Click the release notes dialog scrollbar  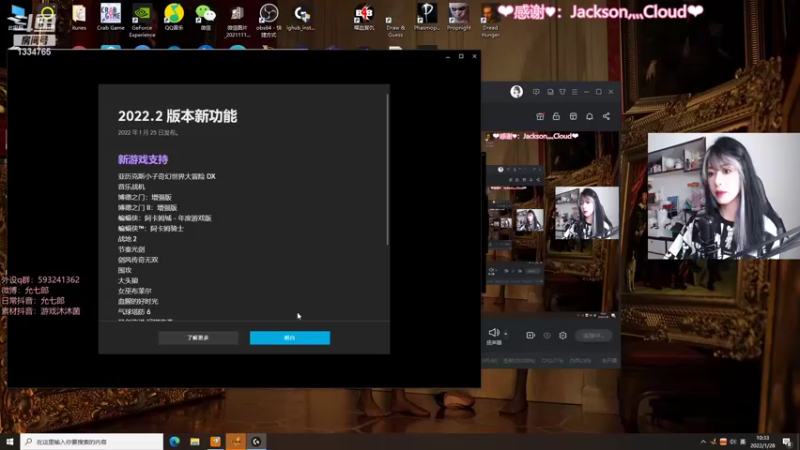click(x=388, y=169)
